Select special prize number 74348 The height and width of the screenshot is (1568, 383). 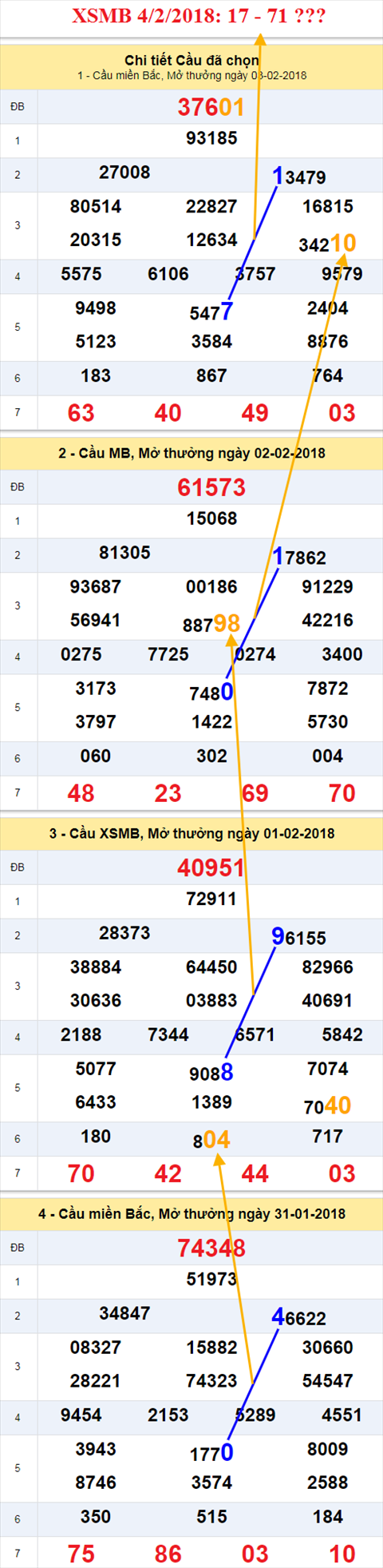[x=211, y=1248]
